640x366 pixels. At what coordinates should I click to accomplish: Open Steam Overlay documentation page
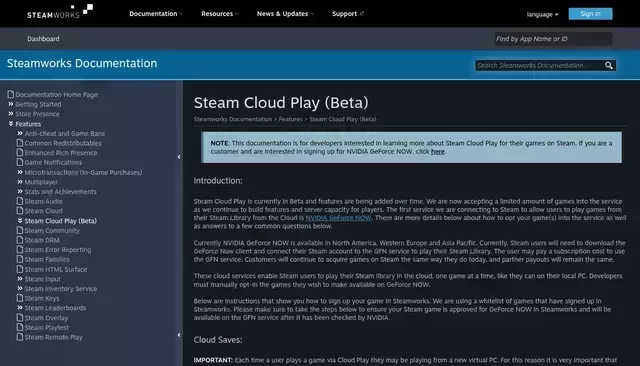click(x=46, y=317)
